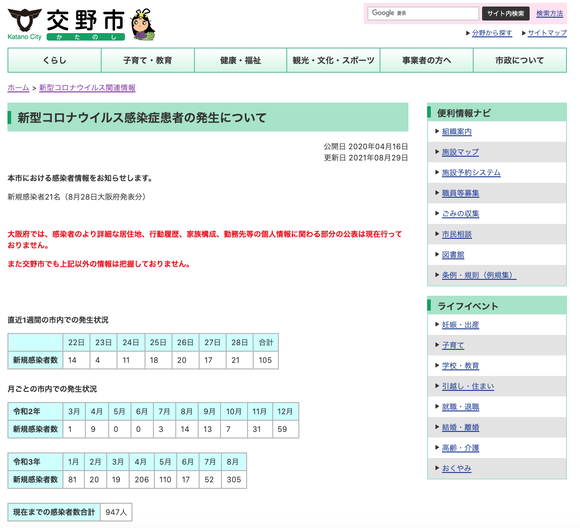
Task: Open the 職員等募集 sidebar link
Action: coord(460,193)
